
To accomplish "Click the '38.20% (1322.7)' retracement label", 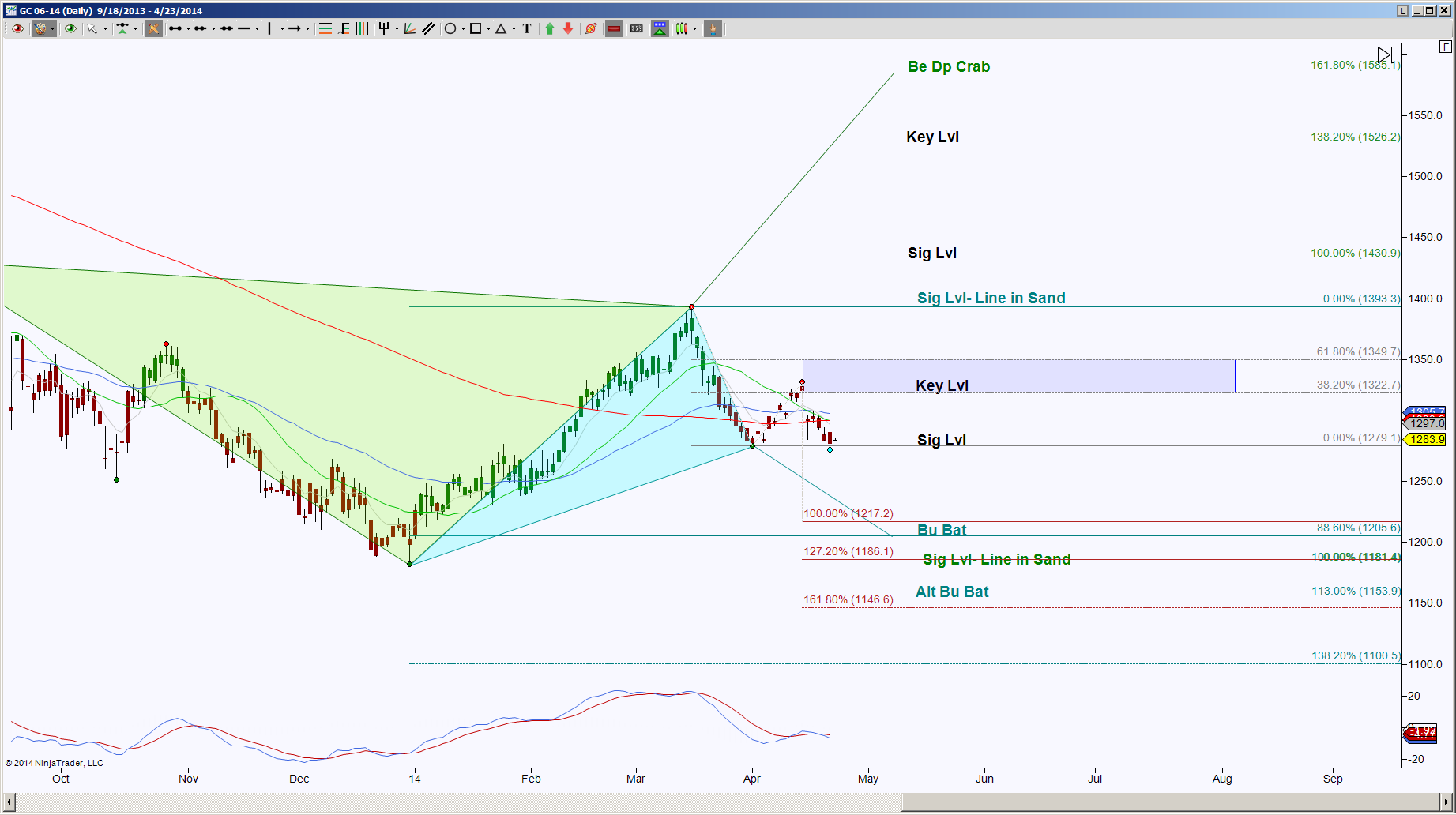I will coord(1358,385).
